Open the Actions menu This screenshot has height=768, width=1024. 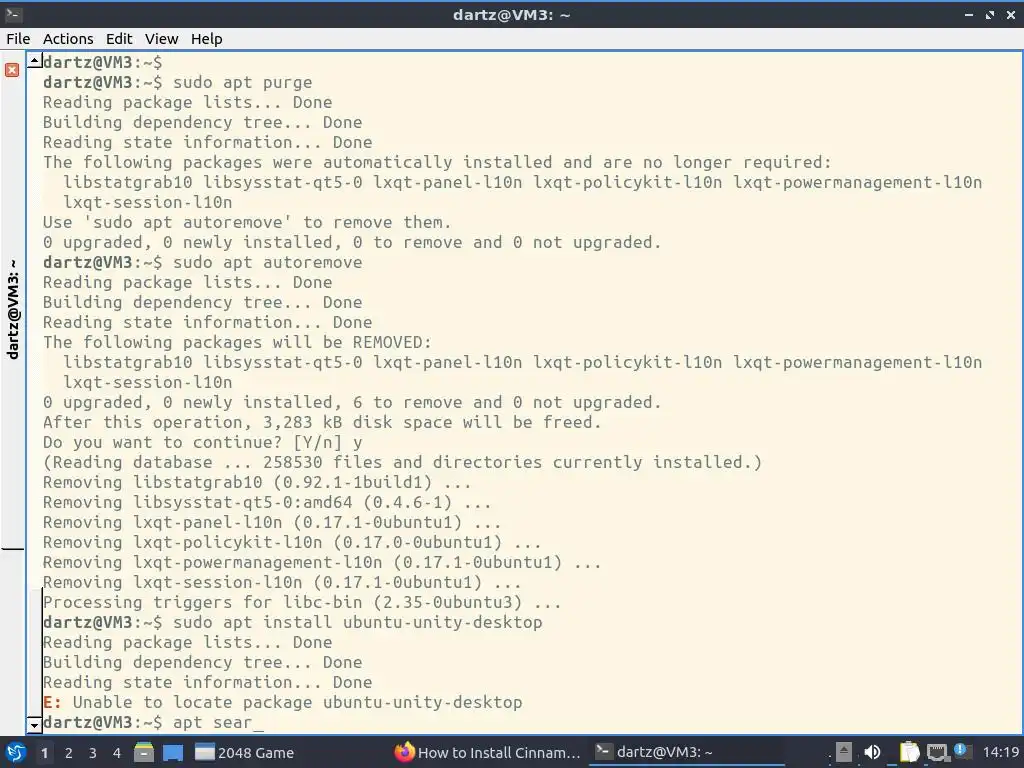[68, 39]
